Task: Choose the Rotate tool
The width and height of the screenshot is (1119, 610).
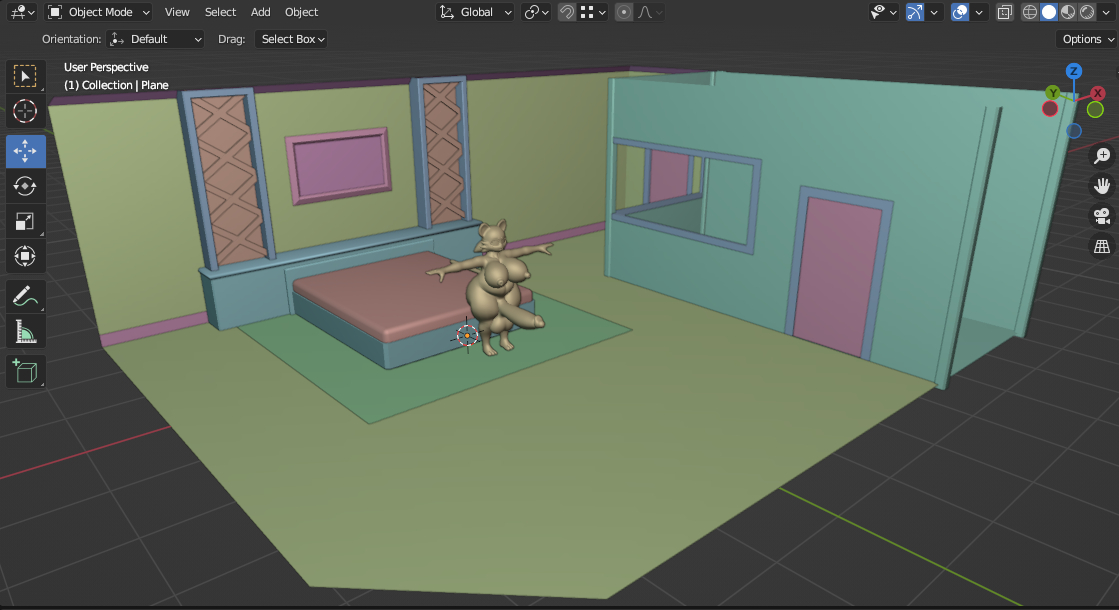Action: 25,186
